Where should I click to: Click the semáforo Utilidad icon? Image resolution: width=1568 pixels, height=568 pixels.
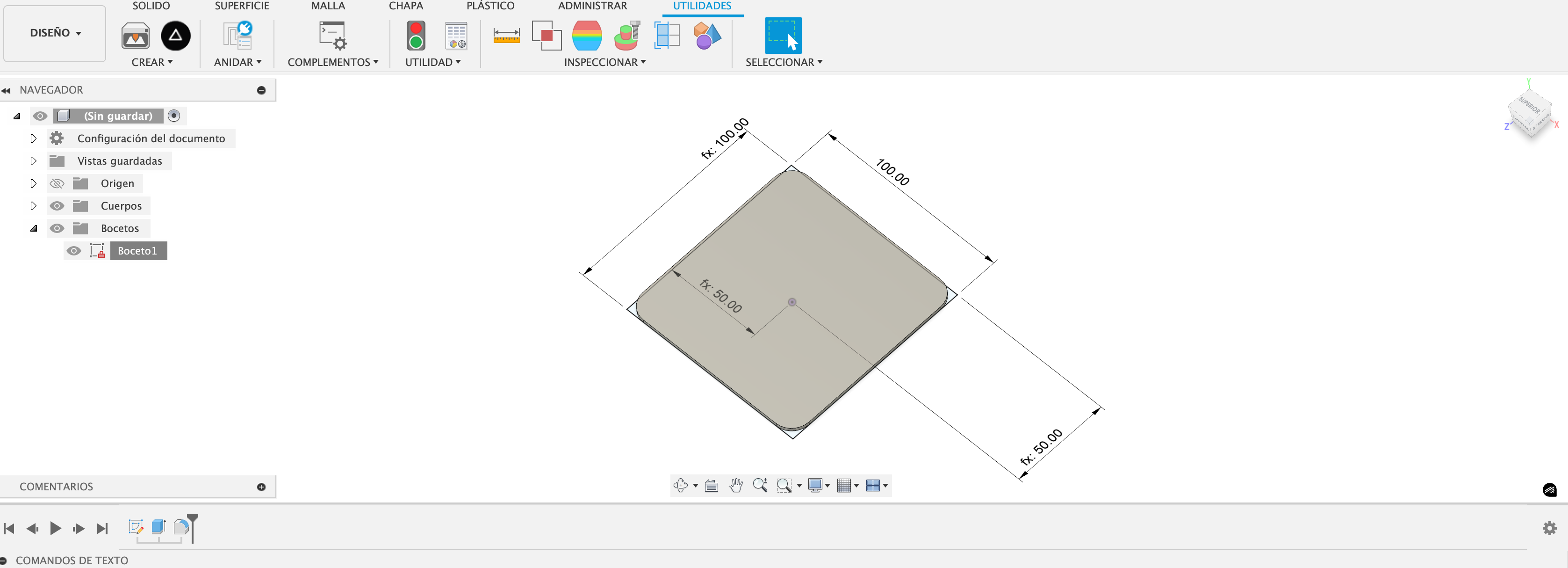[x=416, y=36]
